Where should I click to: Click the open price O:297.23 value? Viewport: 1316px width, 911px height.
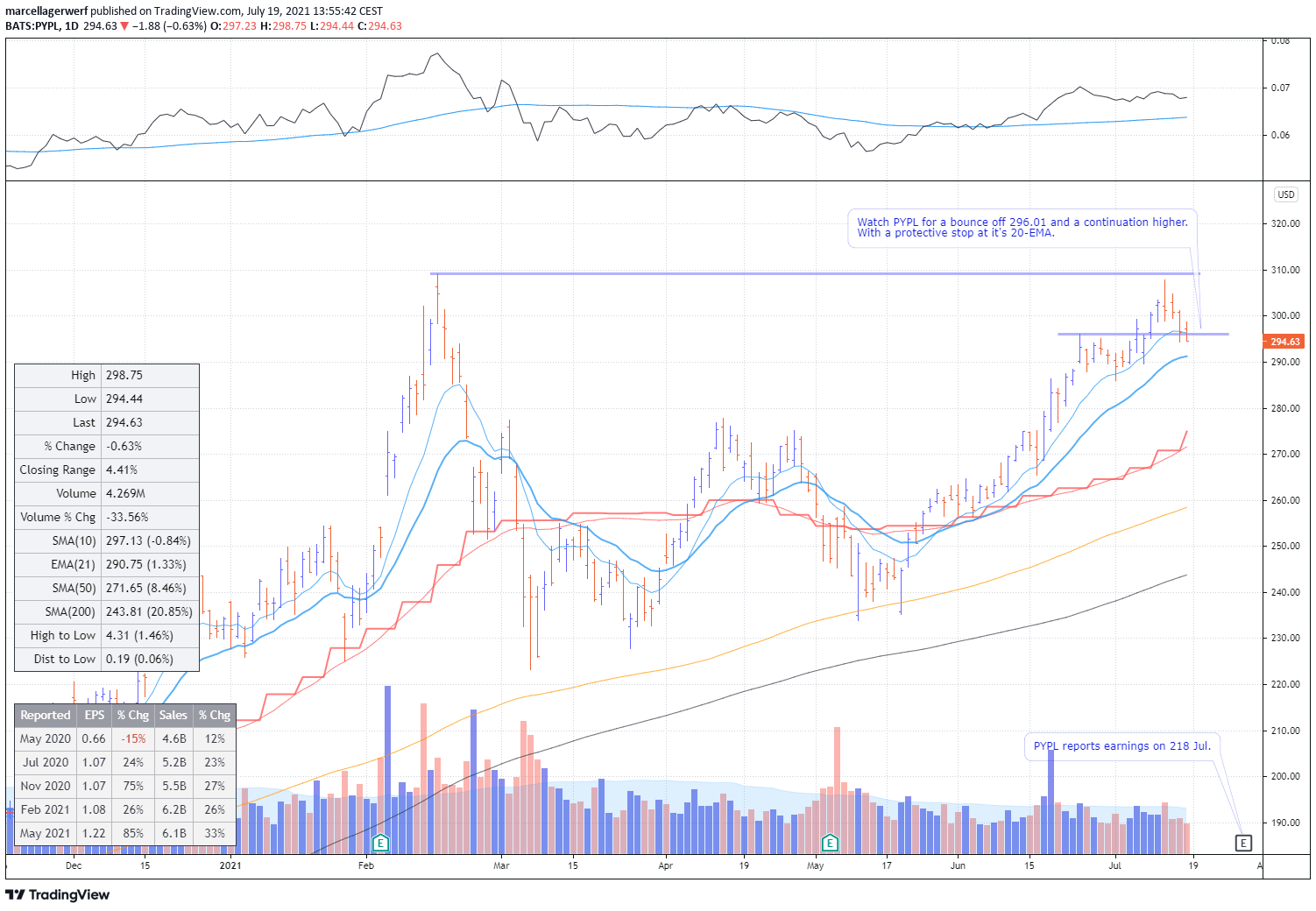[235, 26]
